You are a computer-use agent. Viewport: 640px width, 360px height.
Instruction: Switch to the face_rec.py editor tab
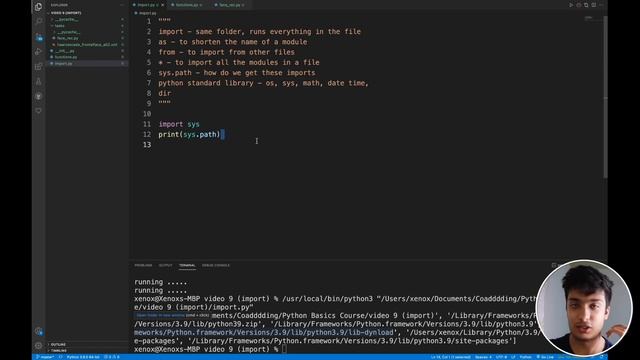click(229, 5)
